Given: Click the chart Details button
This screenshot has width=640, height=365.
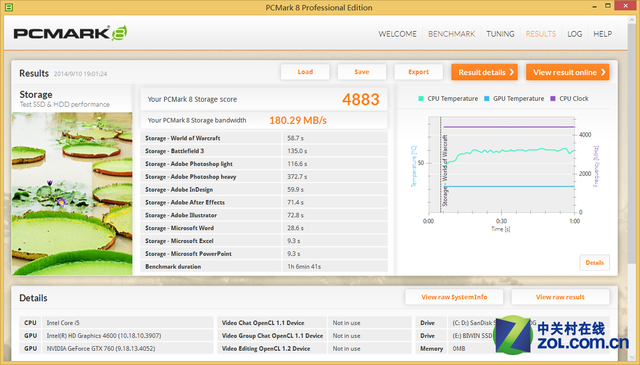Looking at the screenshot, I should coord(594,263).
